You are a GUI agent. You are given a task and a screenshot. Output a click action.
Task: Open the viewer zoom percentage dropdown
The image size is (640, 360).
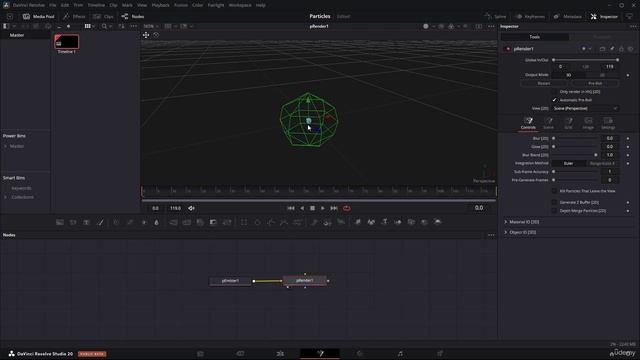point(151,26)
